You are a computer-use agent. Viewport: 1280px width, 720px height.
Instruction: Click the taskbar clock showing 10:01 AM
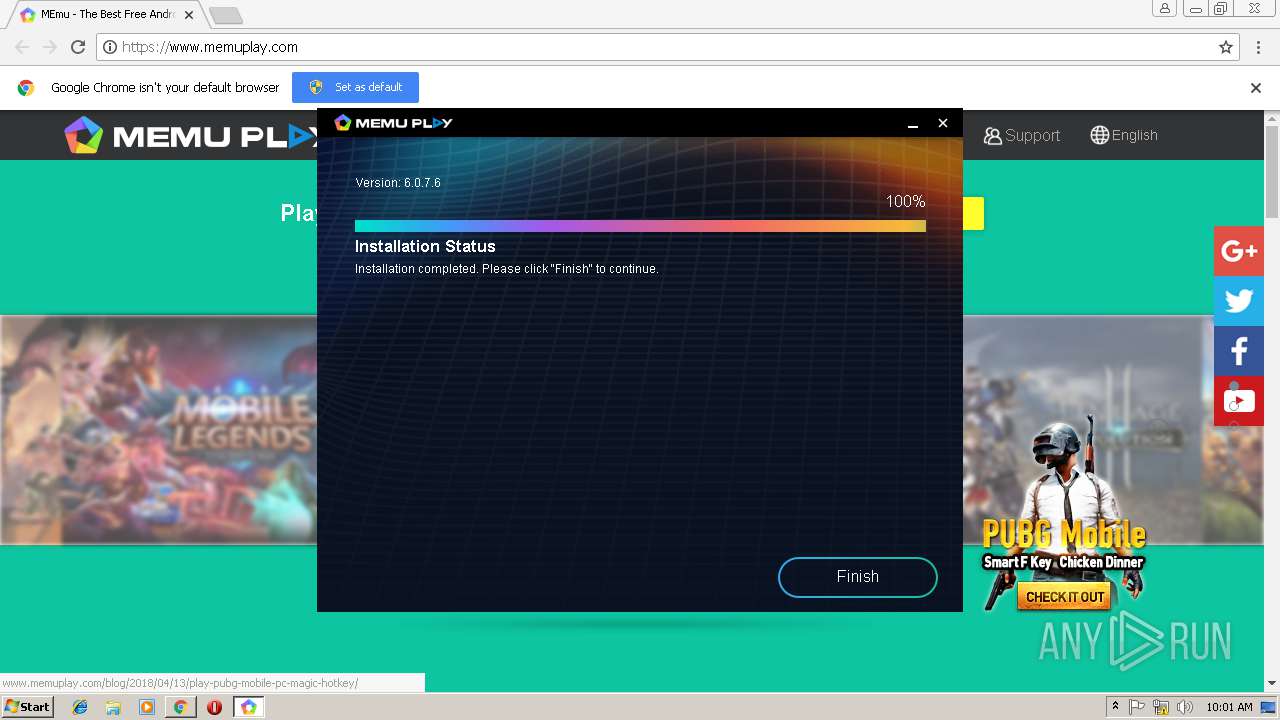tap(1229, 707)
